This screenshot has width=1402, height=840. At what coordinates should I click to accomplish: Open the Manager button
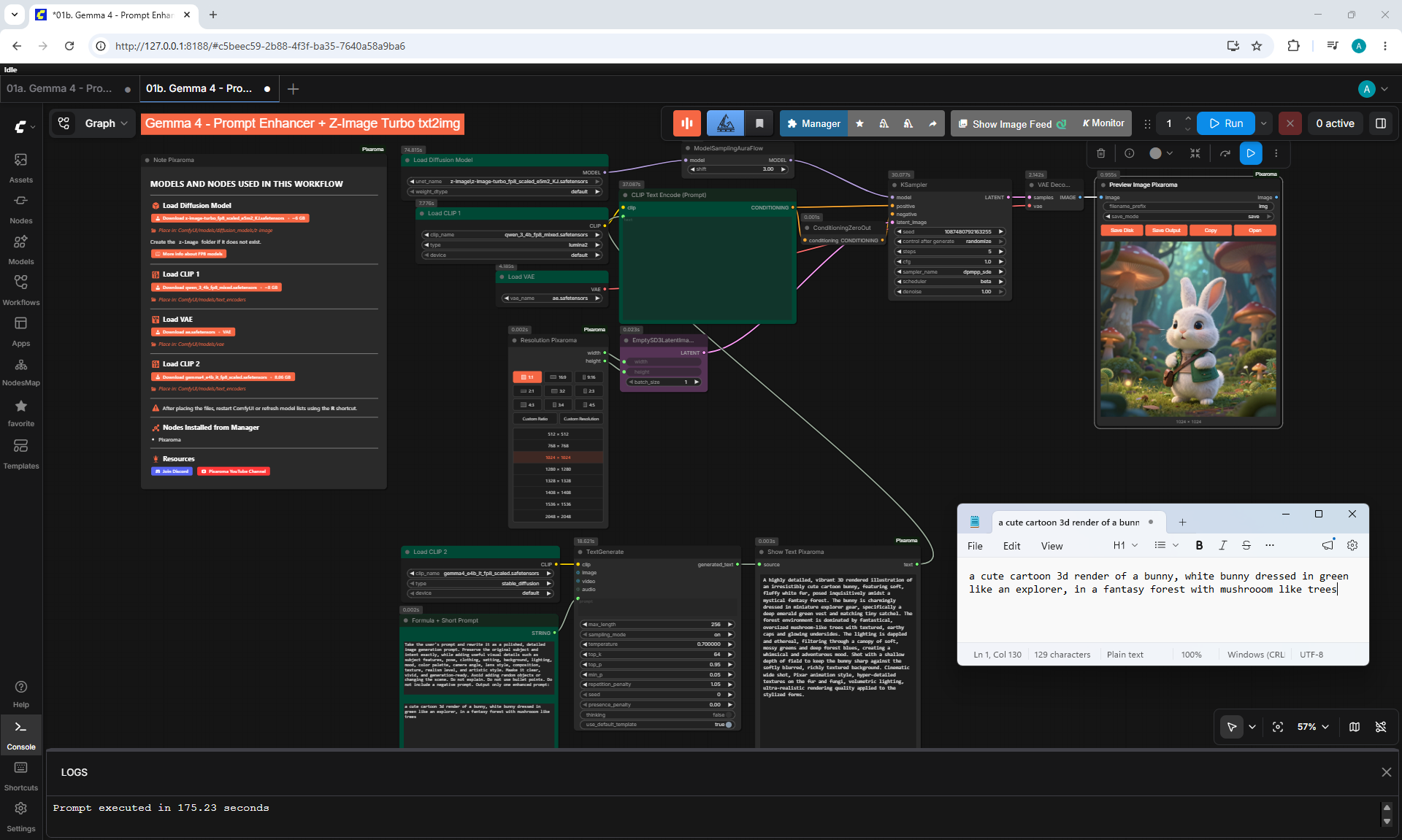pyautogui.click(x=813, y=123)
